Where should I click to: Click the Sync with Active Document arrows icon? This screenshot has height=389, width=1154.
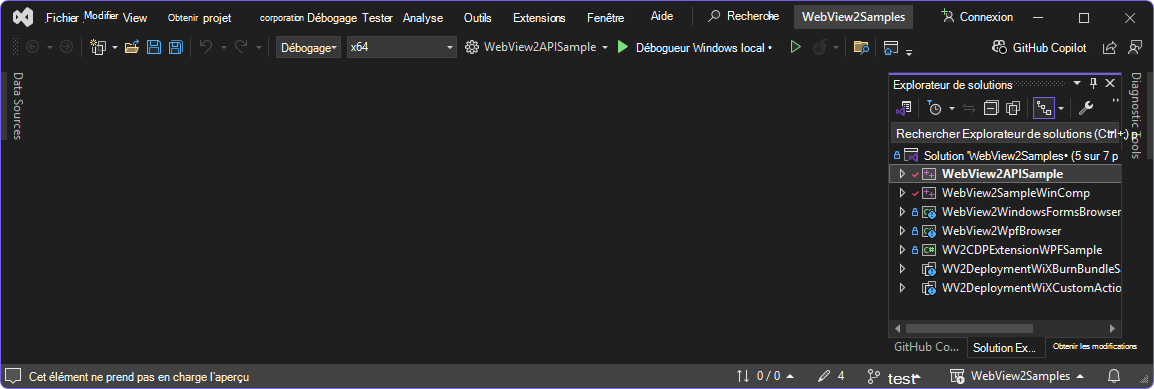click(969, 109)
